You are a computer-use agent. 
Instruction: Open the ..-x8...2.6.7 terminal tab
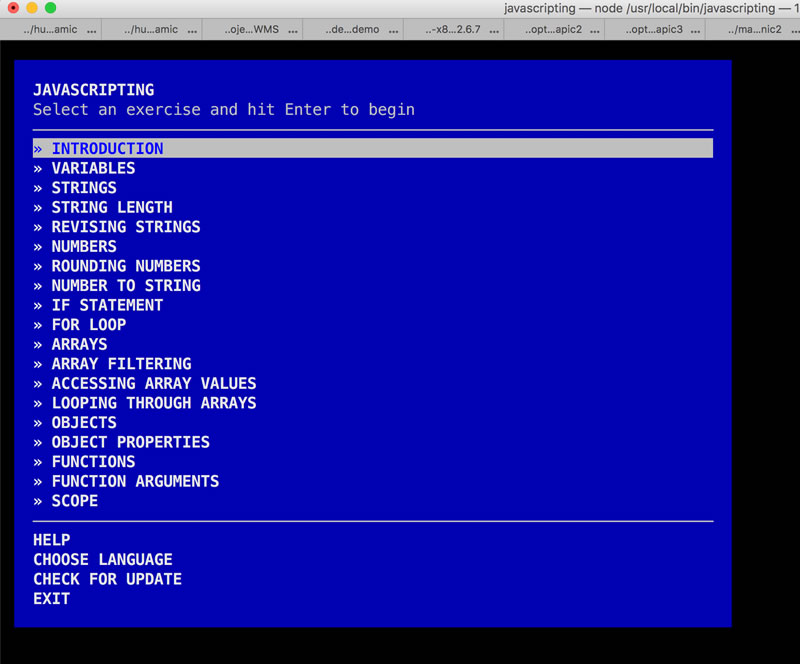click(453, 30)
